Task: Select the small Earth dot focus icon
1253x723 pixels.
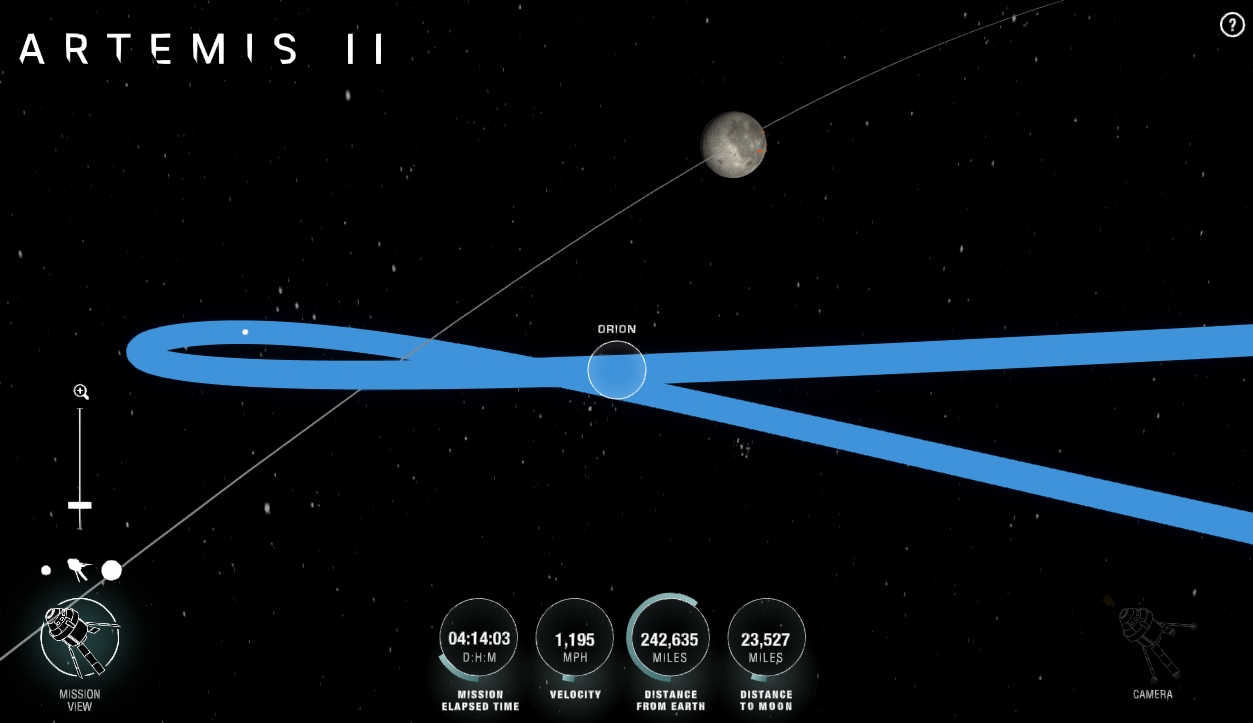Action: coord(46,570)
